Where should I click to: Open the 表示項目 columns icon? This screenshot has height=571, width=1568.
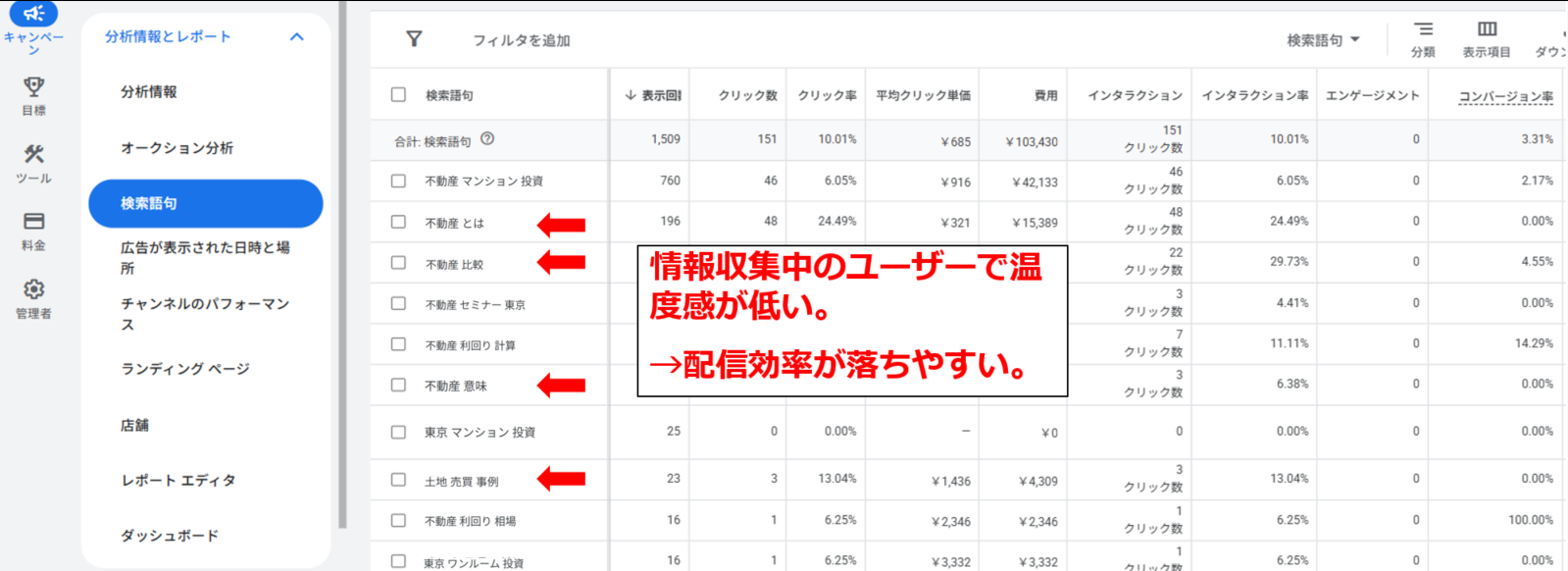(1487, 30)
